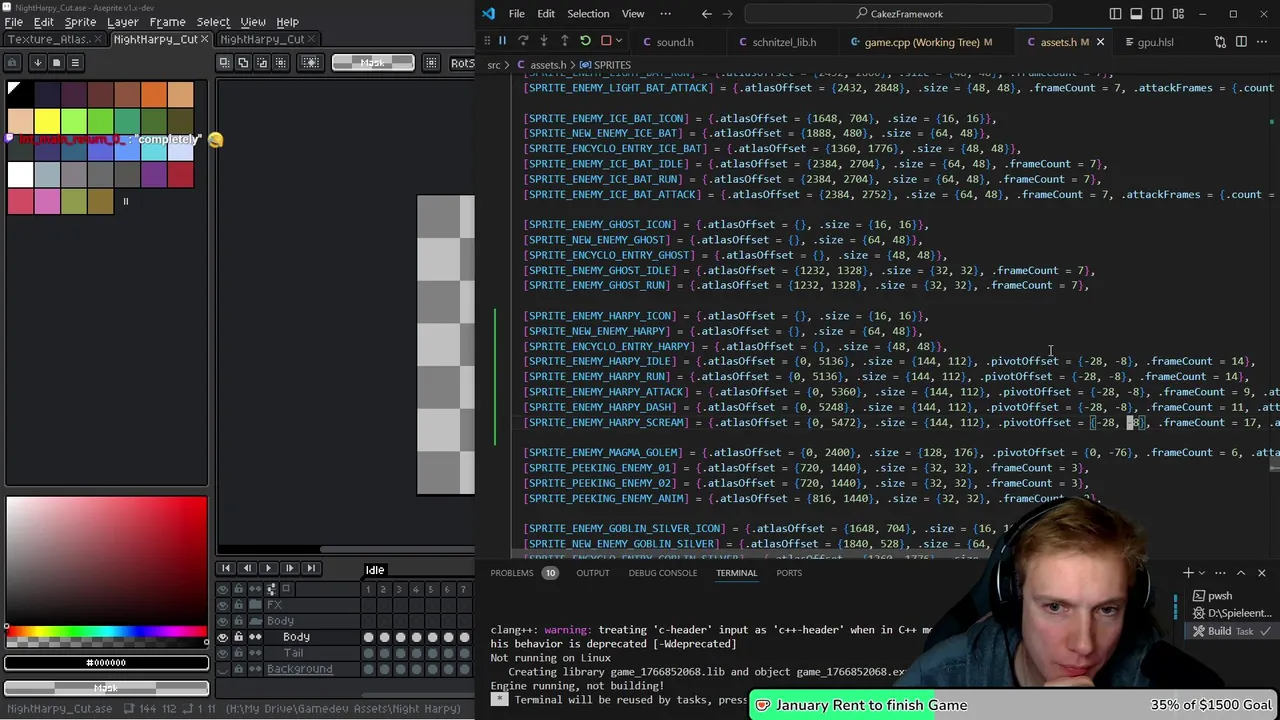The height and width of the screenshot is (720, 1280).
Task: Show the hidden Background layer
Action: (223, 669)
